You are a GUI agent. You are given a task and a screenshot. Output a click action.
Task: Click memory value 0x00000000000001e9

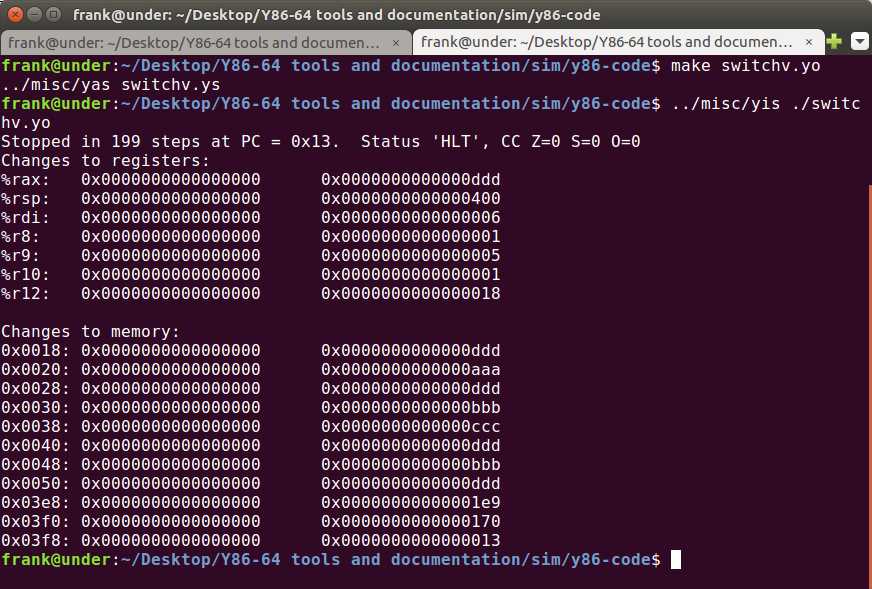pyautogui.click(x=410, y=503)
